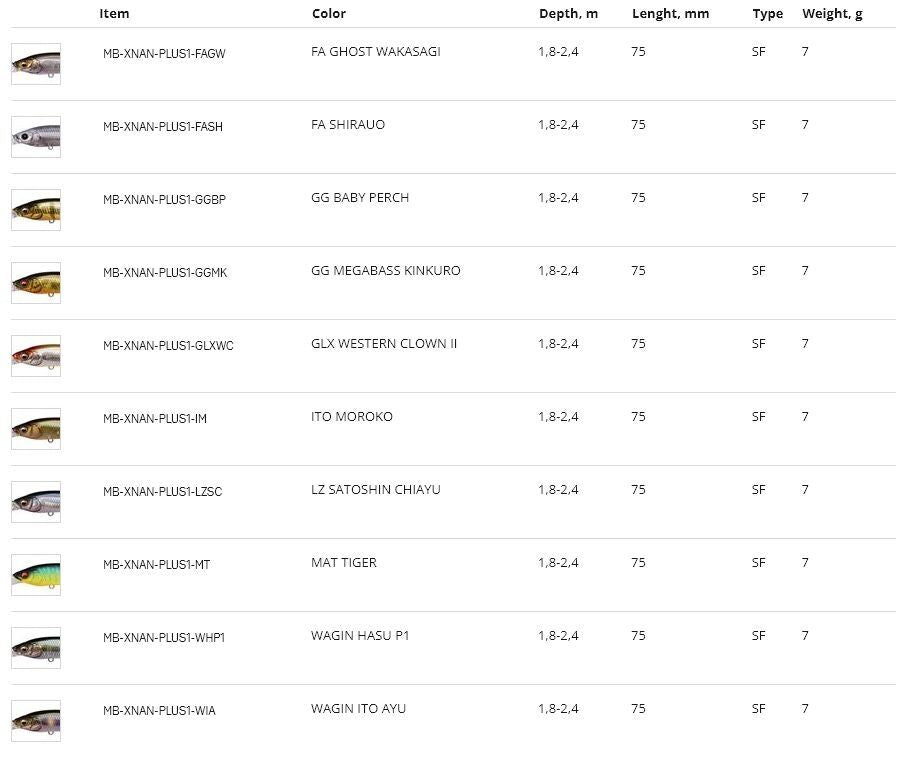Image resolution: width=916 pixels, height=768 pixels.
Task: Select the GG Baby Perch lure picture
Action: coord(36,210)
